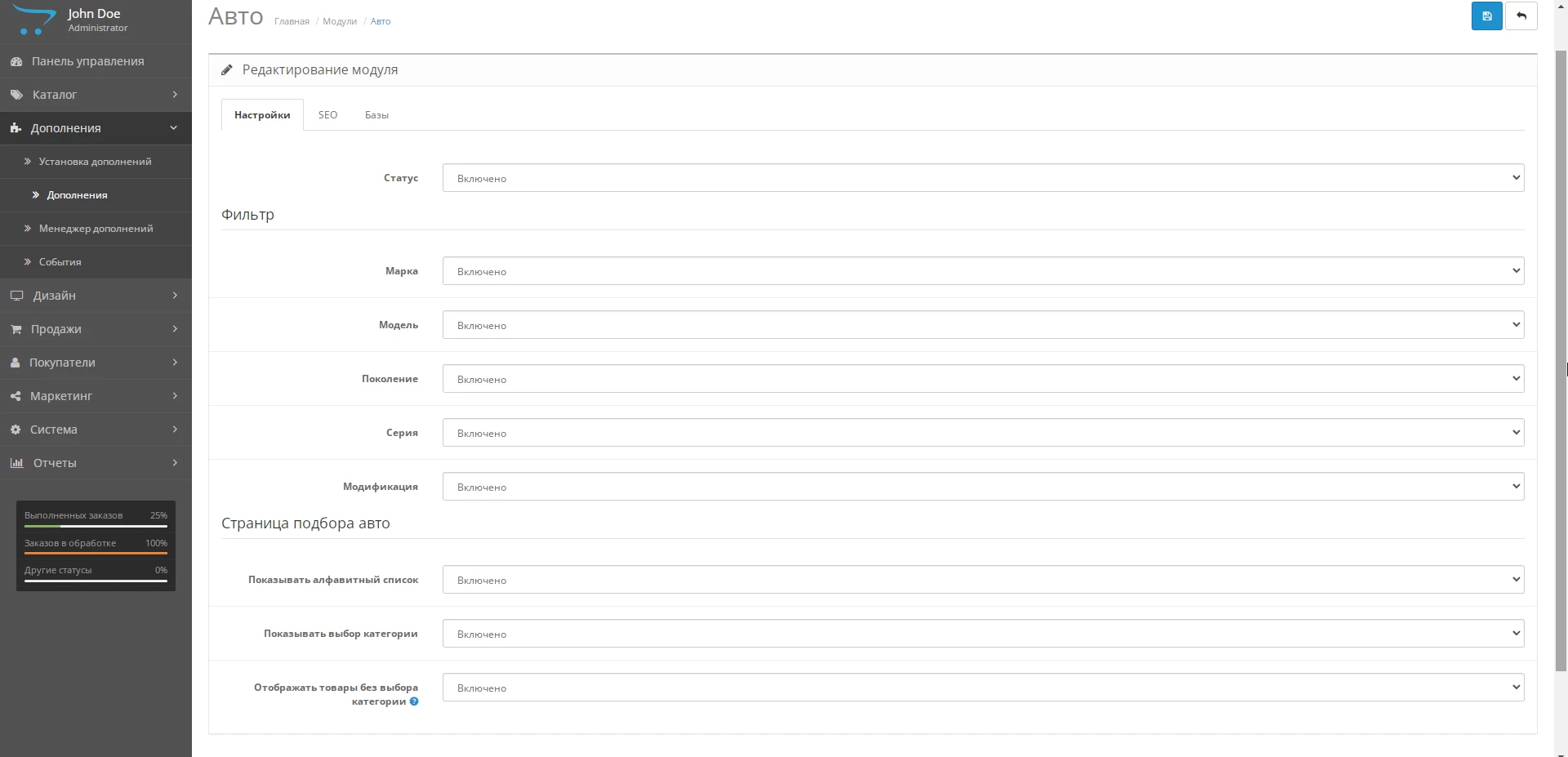Open the Серия dropdown
This screenshot has width=1568, height=757.
pyautogui.click(x=983, y=433)
